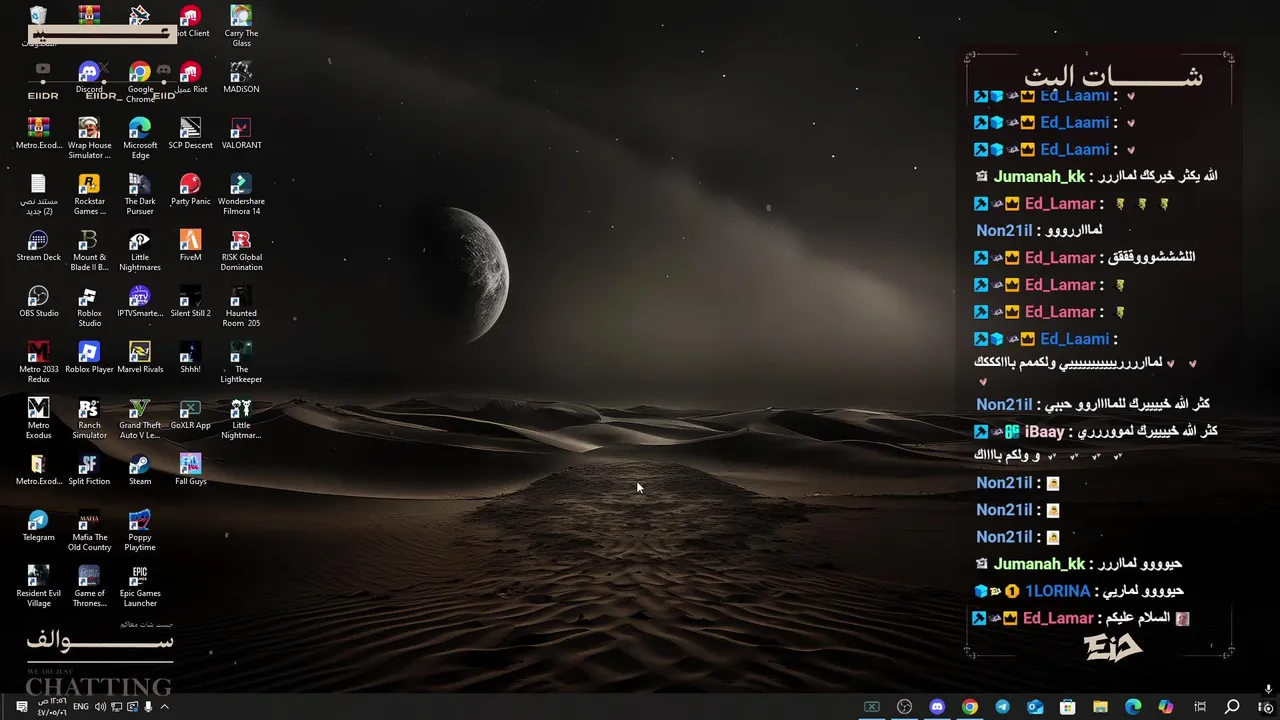Open Outlook from the taskbar

[1035, 707]
